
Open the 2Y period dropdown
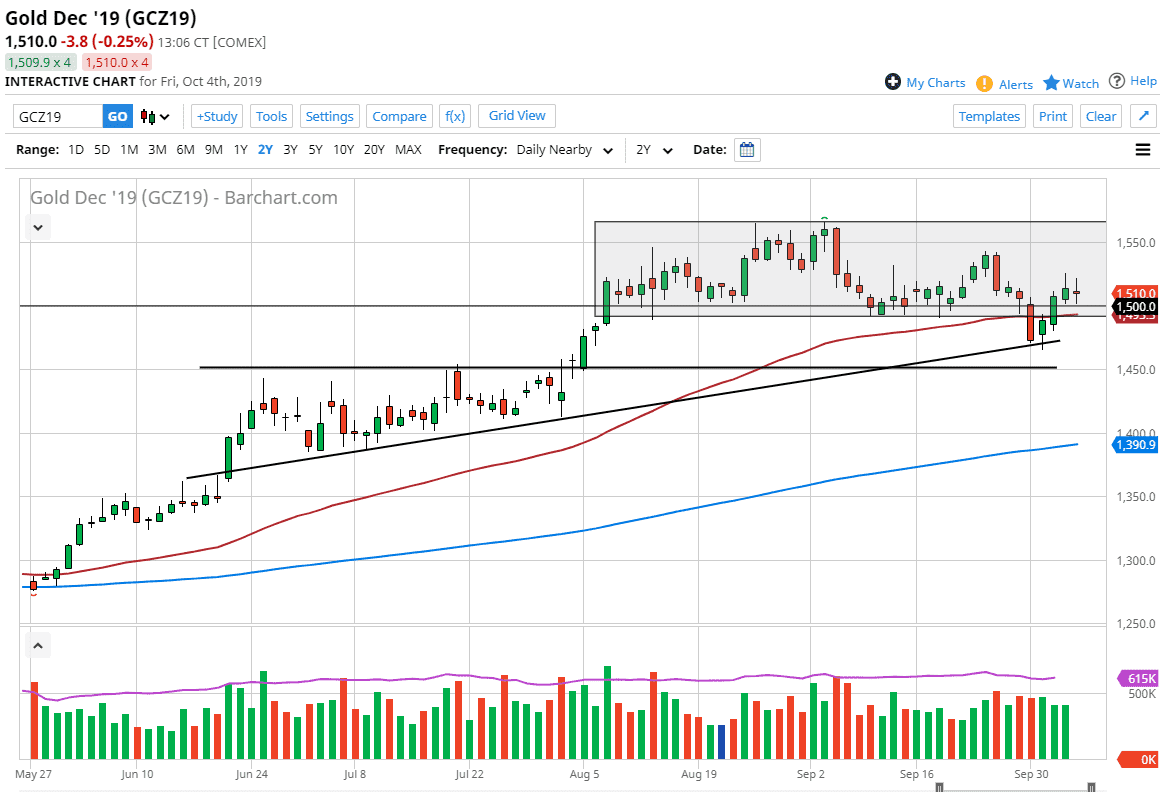click(655, 150)
